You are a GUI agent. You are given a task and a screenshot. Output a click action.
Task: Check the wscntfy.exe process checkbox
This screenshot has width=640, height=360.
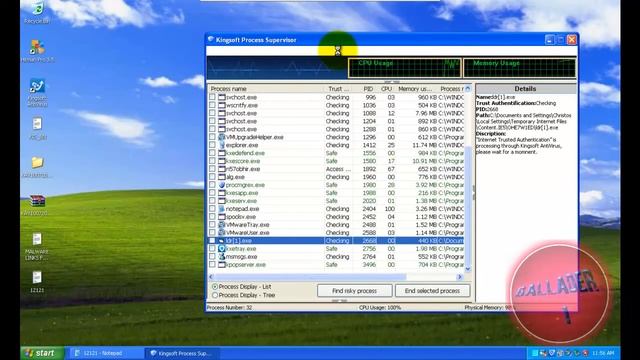pyautogui.click(x=212, y=105)
